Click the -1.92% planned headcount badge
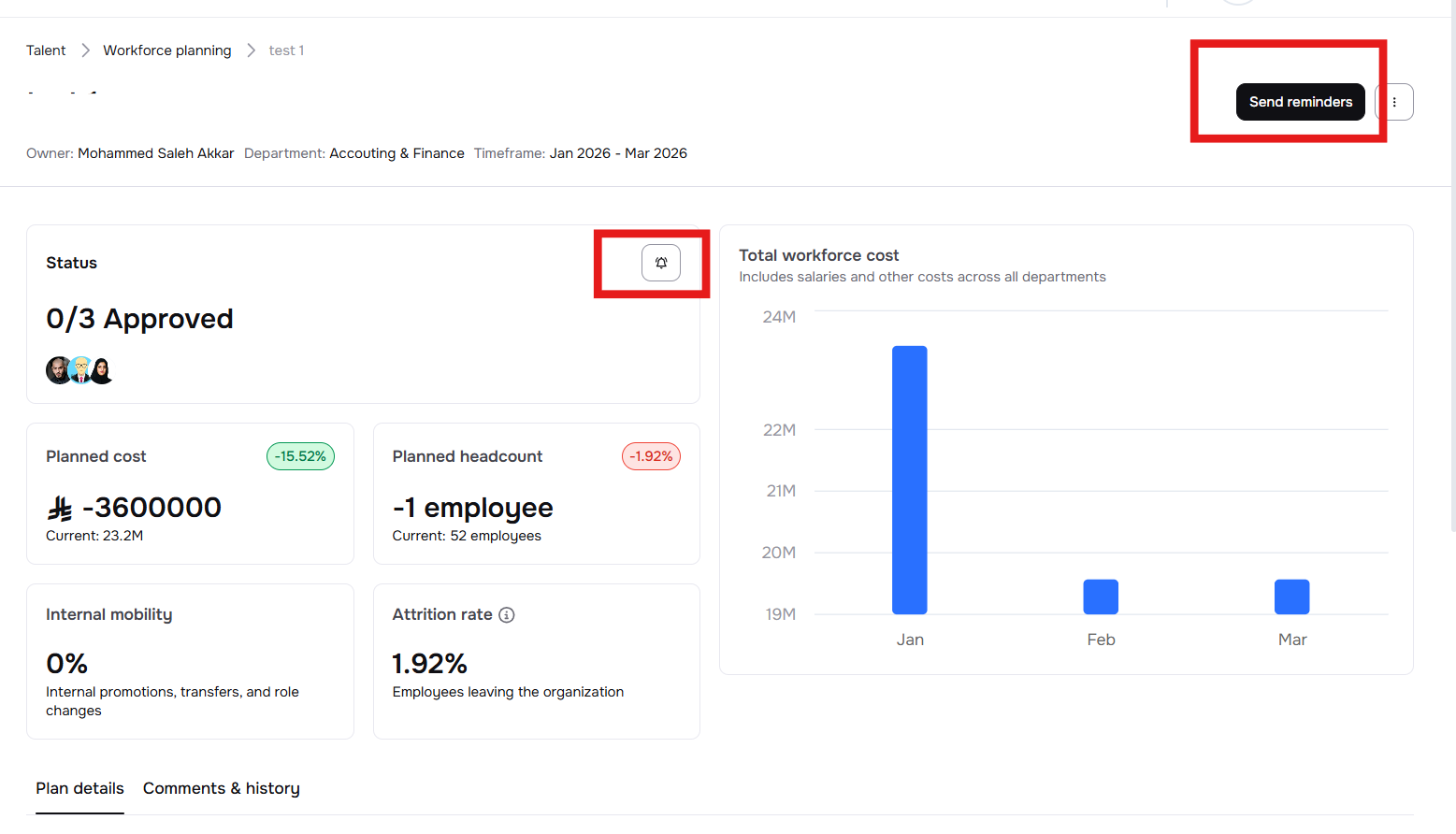1456x834 pixels. (651, 456)
